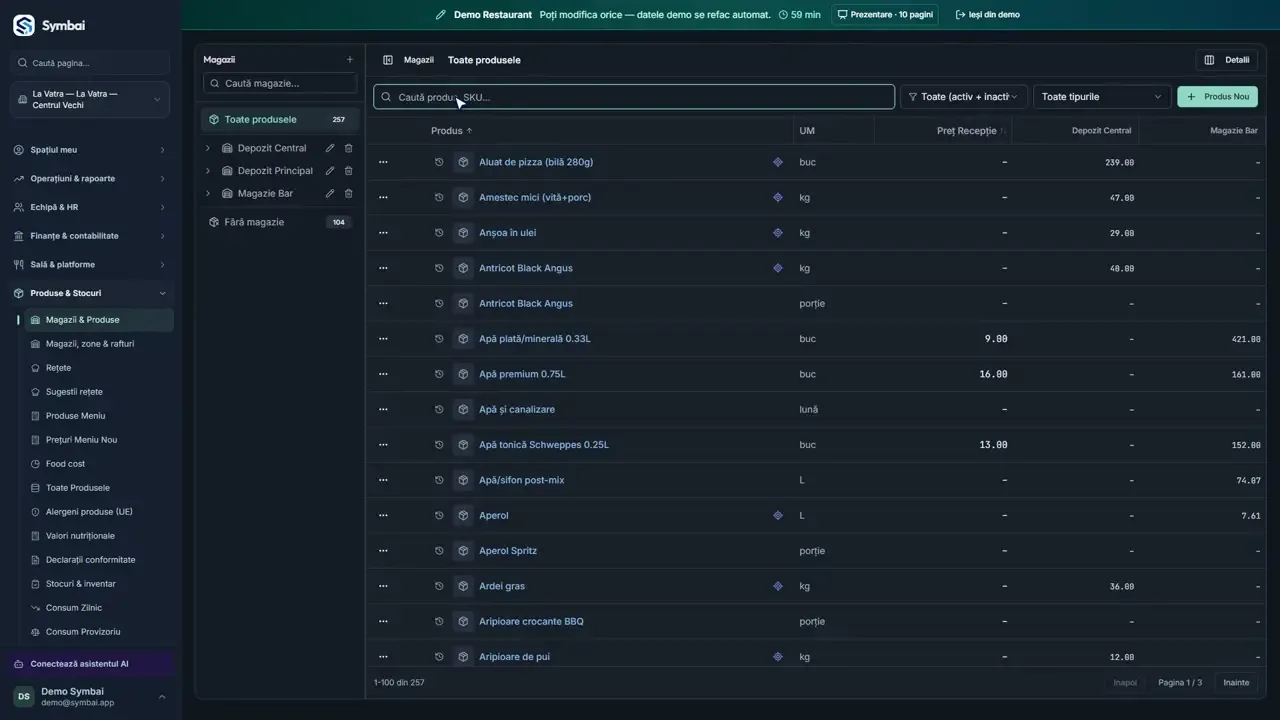Select Alergeni produse (UE) in sidebar
Viewport: 1280px width, 720px height.
pyautogui.click(x=89, y=512)
